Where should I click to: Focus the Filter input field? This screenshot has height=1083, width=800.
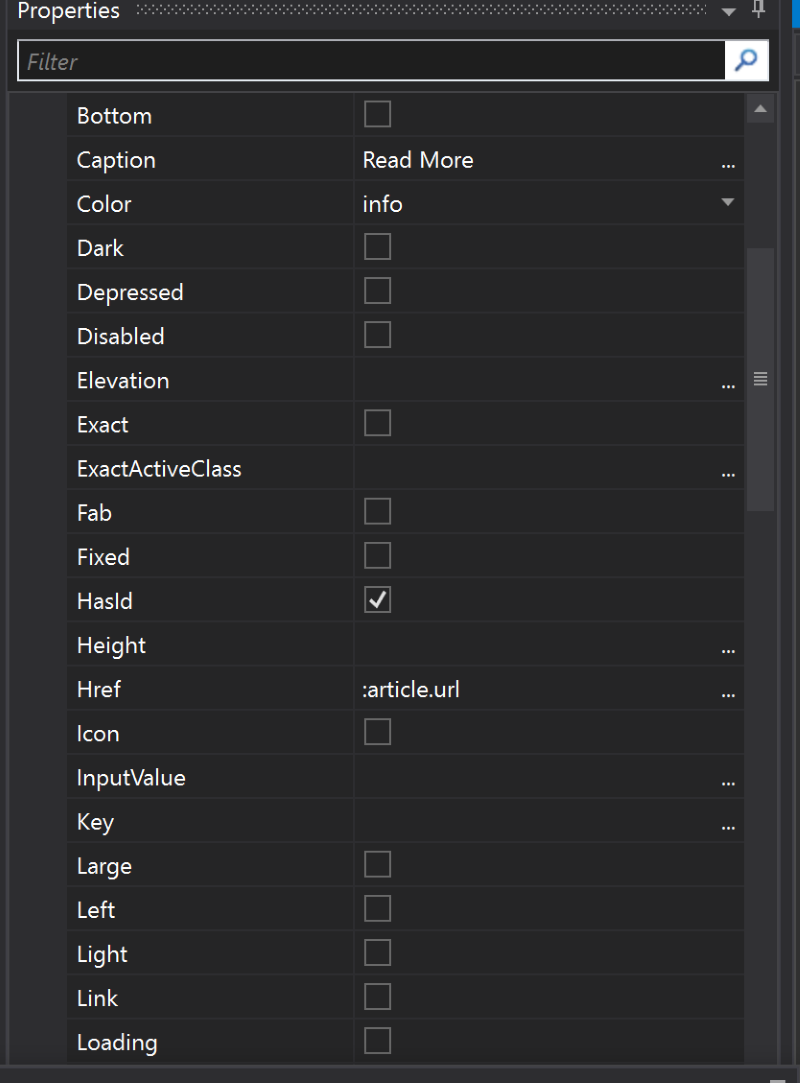pyautogui.click(x=370, y=61)
